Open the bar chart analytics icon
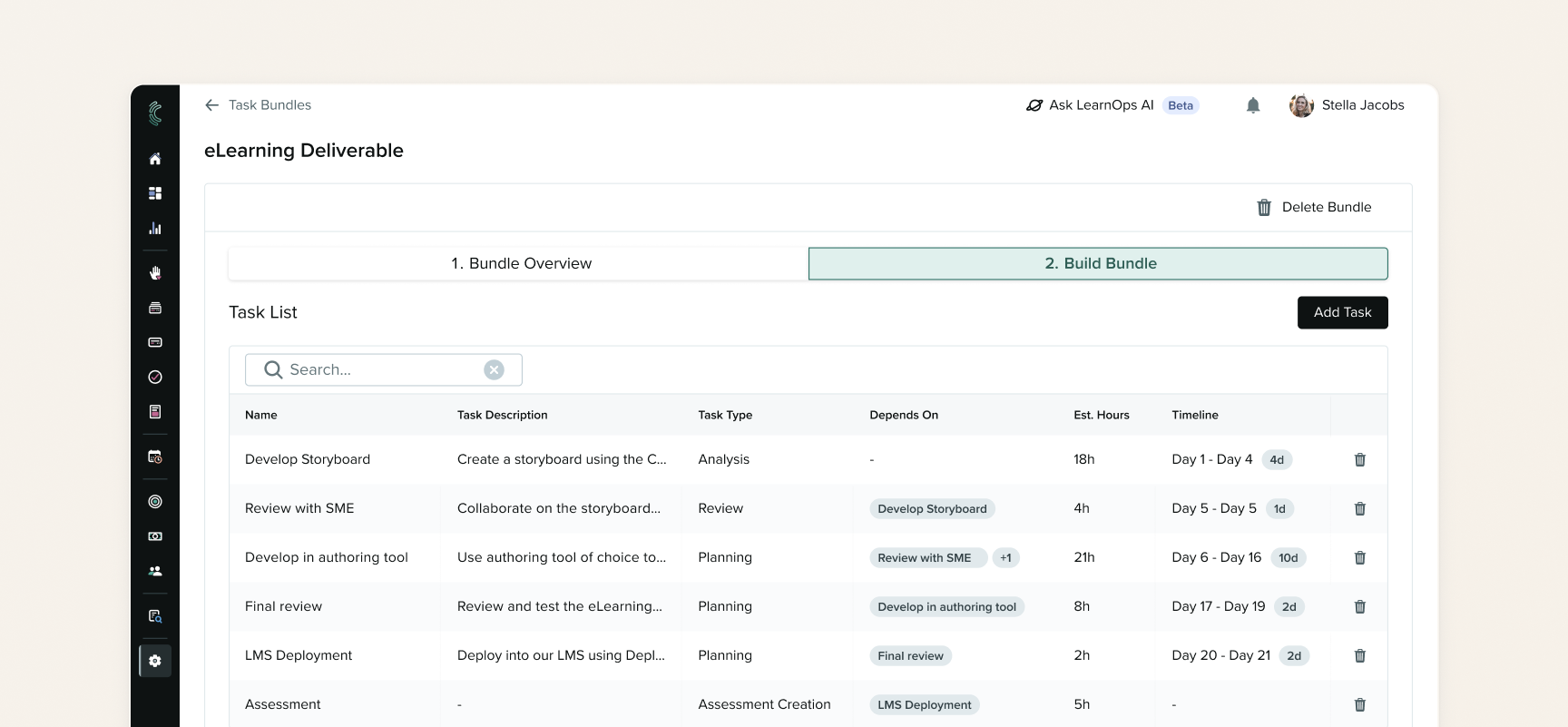Screen dimensions: 1568x727 click(x=155, y=228)
